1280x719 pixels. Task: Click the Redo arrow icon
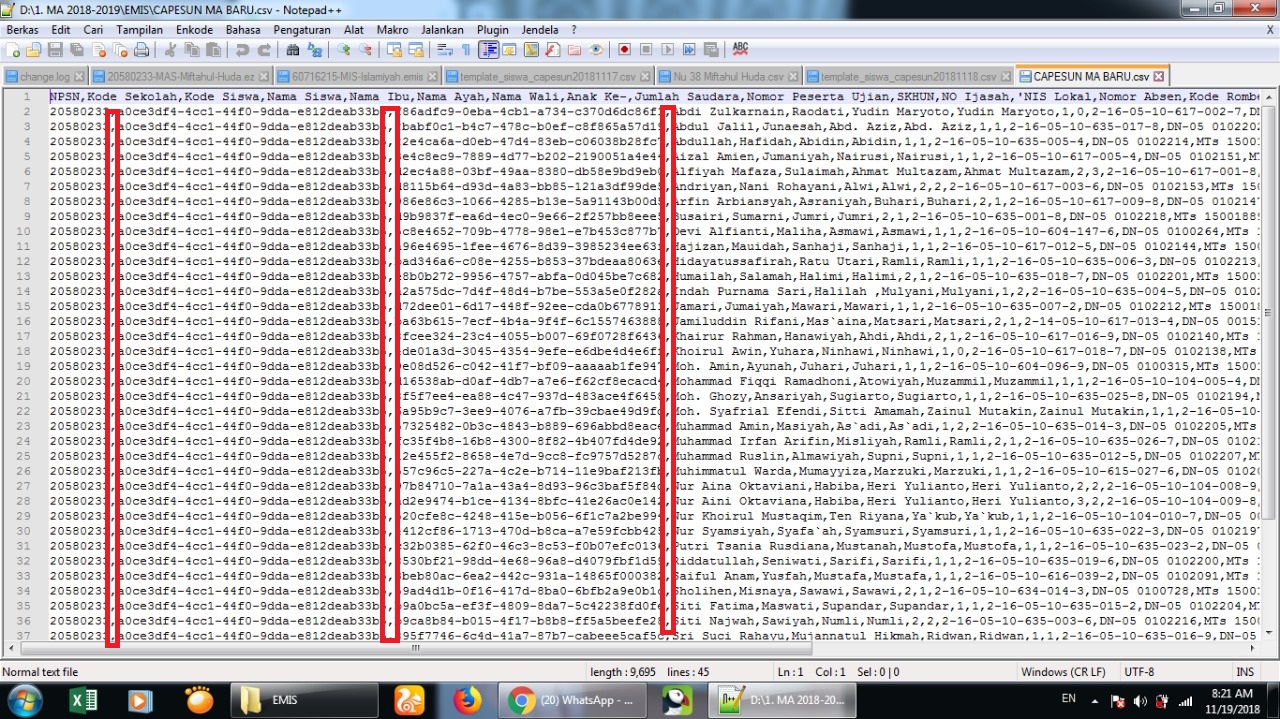(264, 50)
